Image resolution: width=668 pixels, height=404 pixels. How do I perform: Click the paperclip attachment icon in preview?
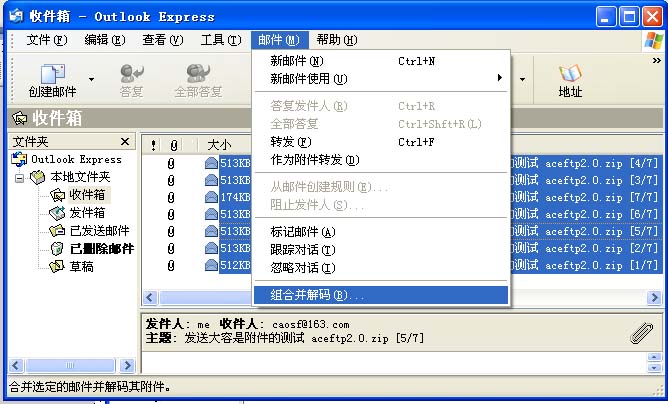point(641,334)
